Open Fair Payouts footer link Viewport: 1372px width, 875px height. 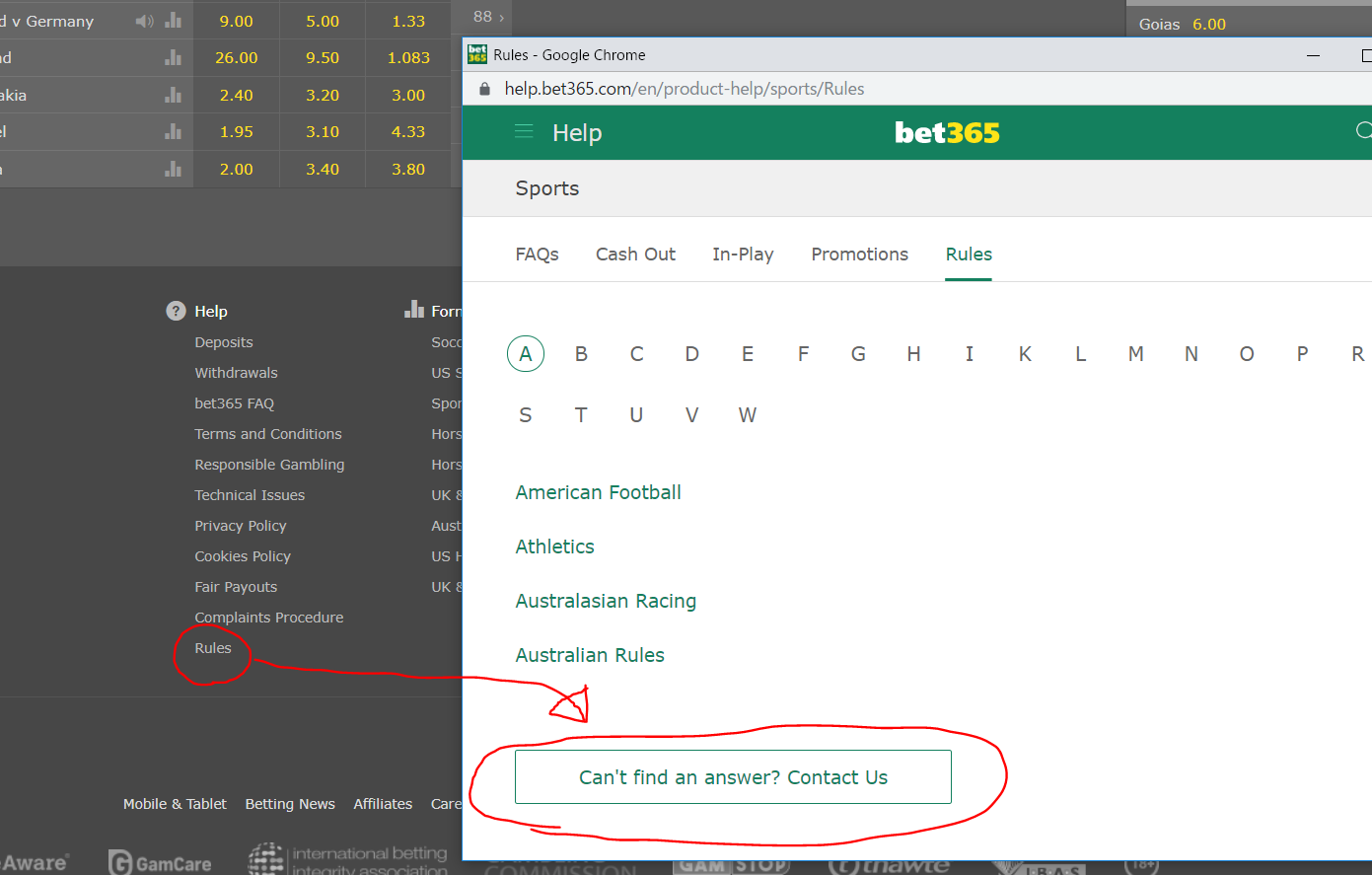[x=236, y=587]
